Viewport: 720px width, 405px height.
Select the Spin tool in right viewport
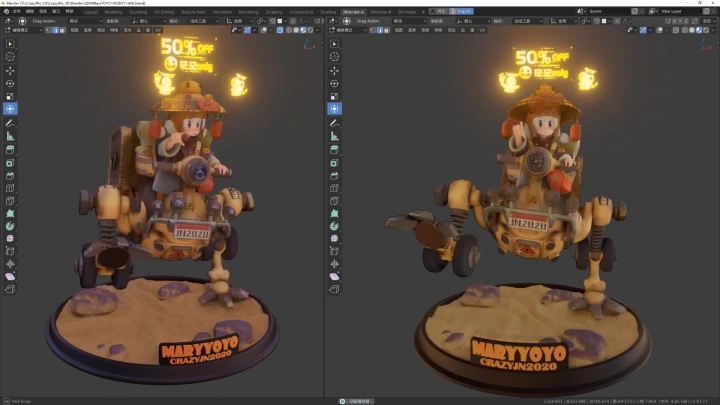[x=334, y=226]
